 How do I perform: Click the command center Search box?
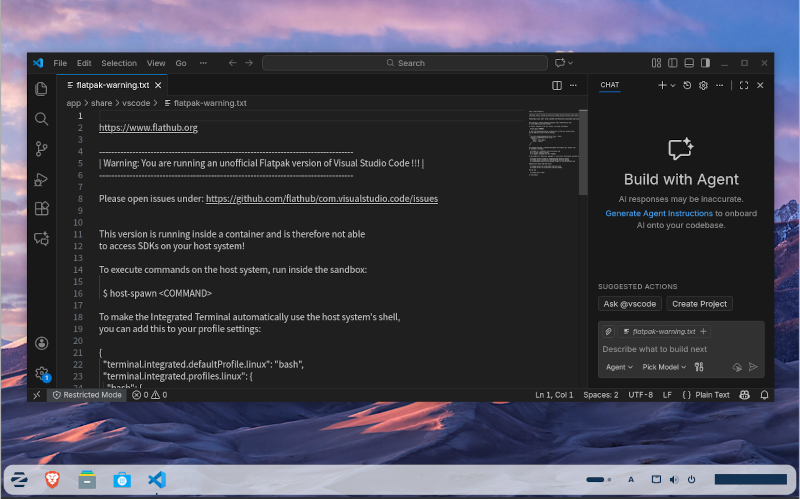point(405,63)
